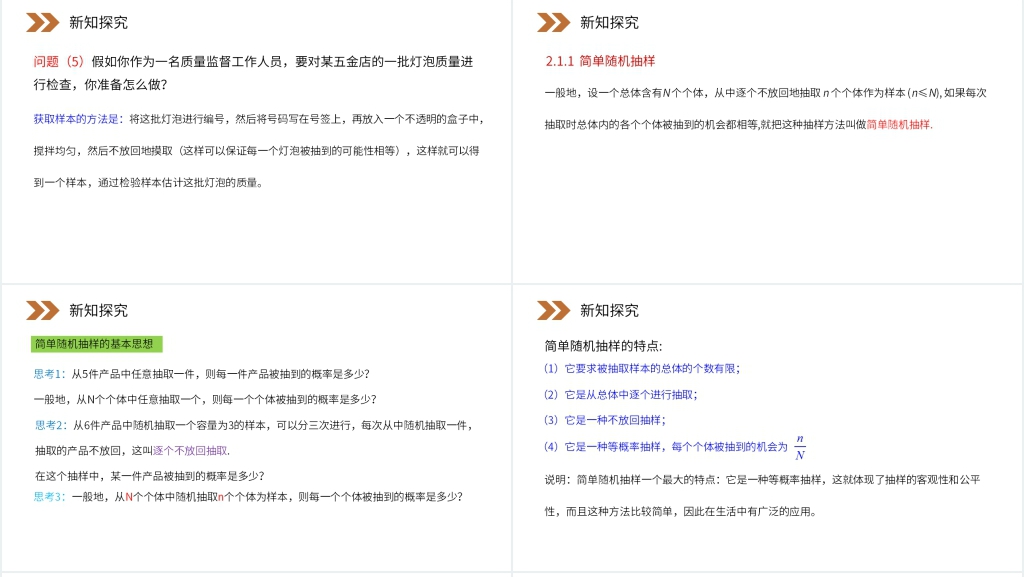Click line 到一个样本，通过检验样本估计这批灯泡的质量
This screenshot has height=577, width=1024.
149,183
